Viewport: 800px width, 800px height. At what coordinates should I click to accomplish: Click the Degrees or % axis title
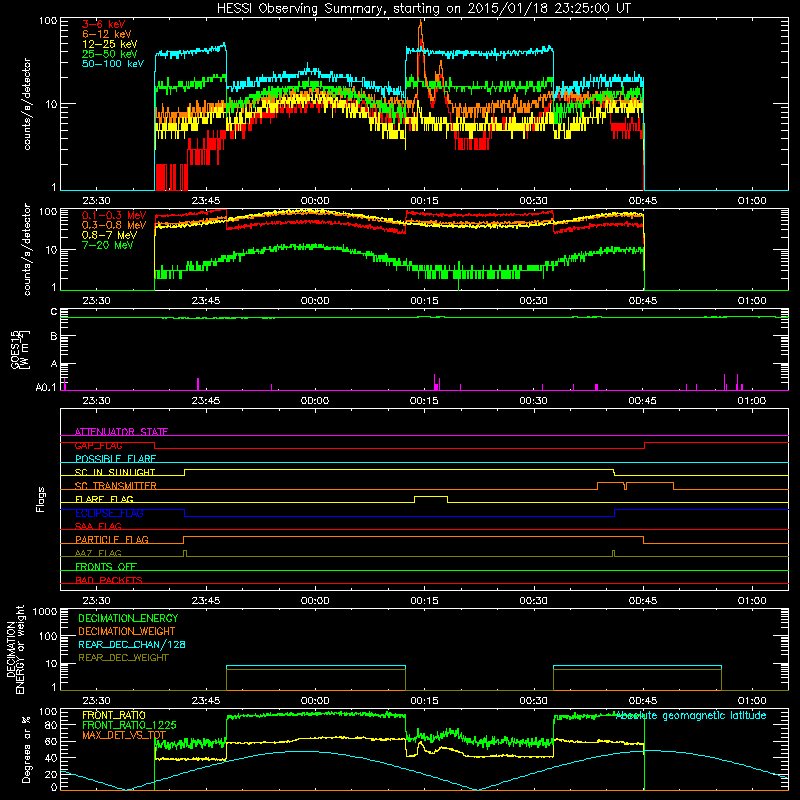(x=27, y=750)
